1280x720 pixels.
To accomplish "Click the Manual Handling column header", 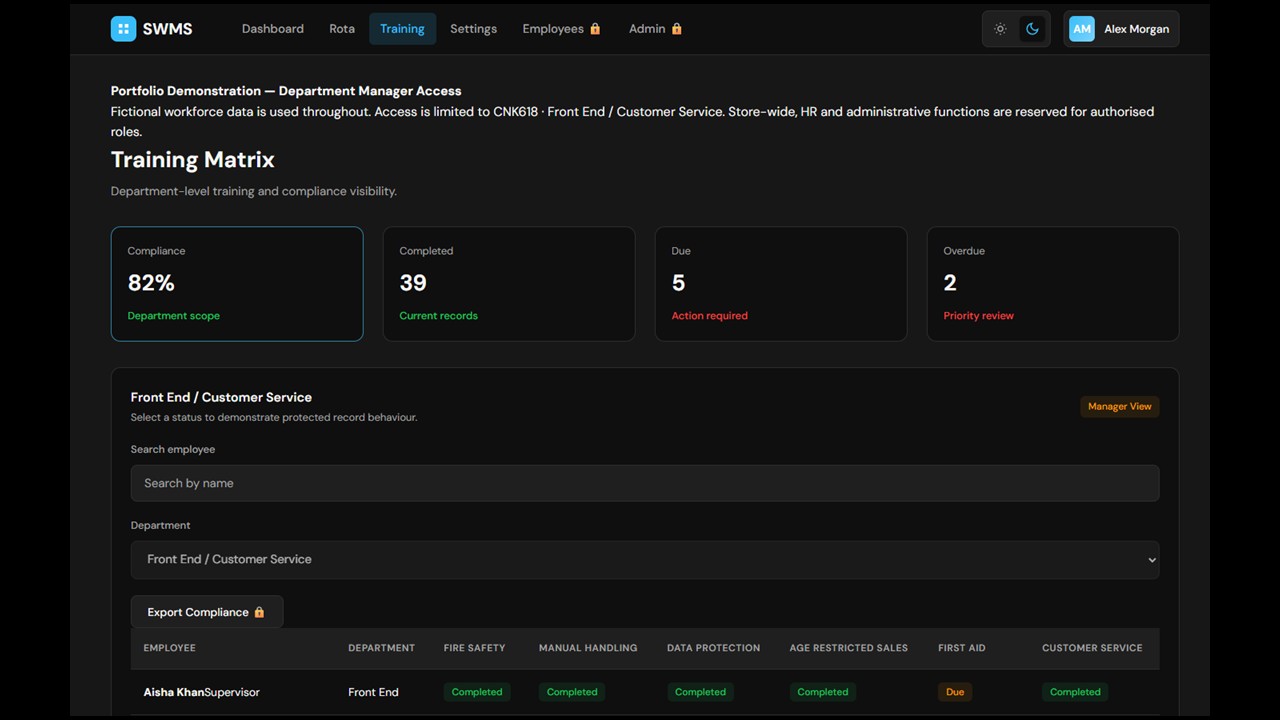I will coord(588,648).
